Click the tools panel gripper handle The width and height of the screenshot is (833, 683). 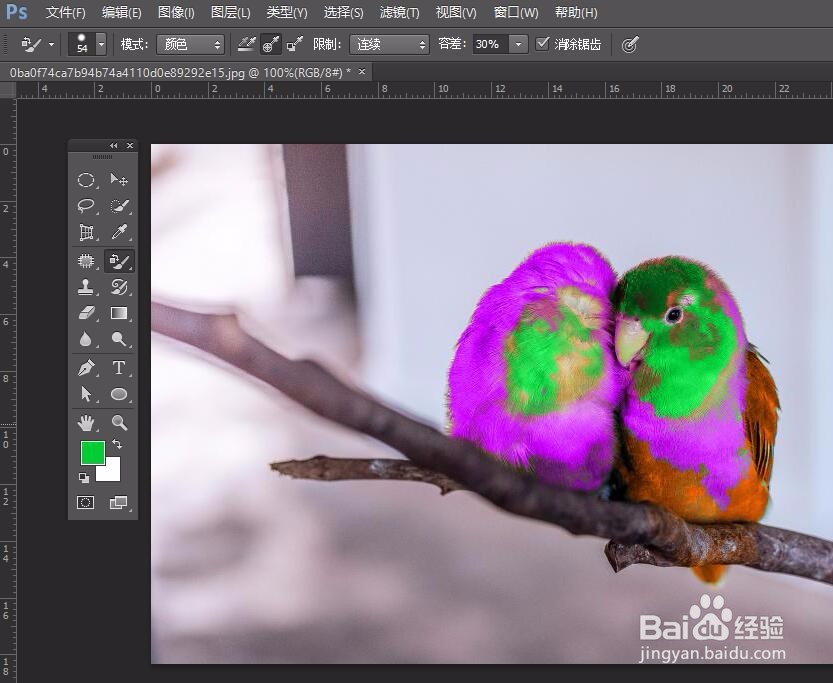103,157
